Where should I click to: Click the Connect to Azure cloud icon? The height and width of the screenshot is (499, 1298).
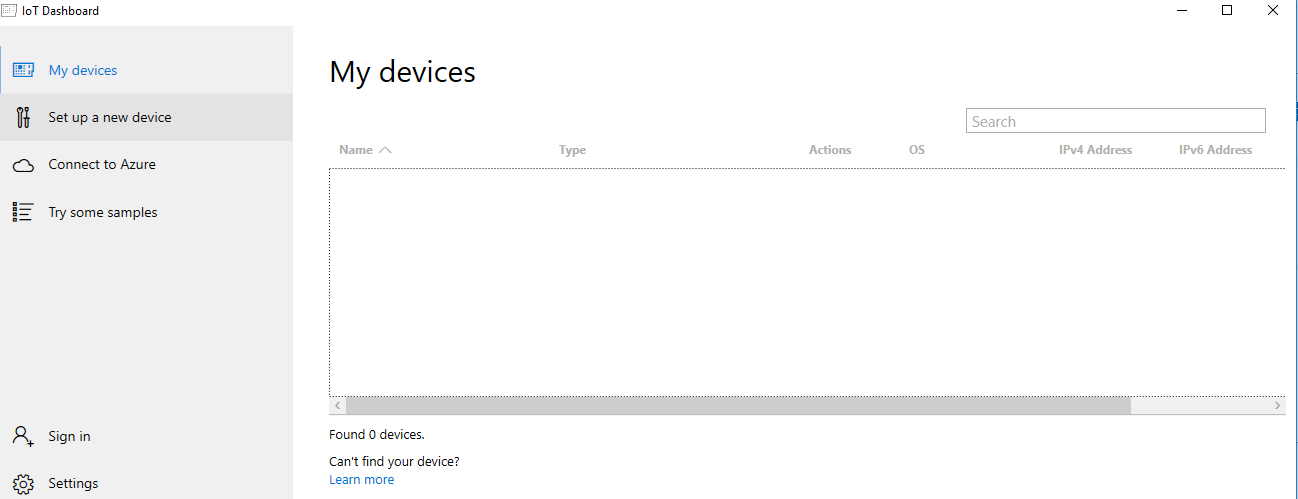(x=23, y=165)
